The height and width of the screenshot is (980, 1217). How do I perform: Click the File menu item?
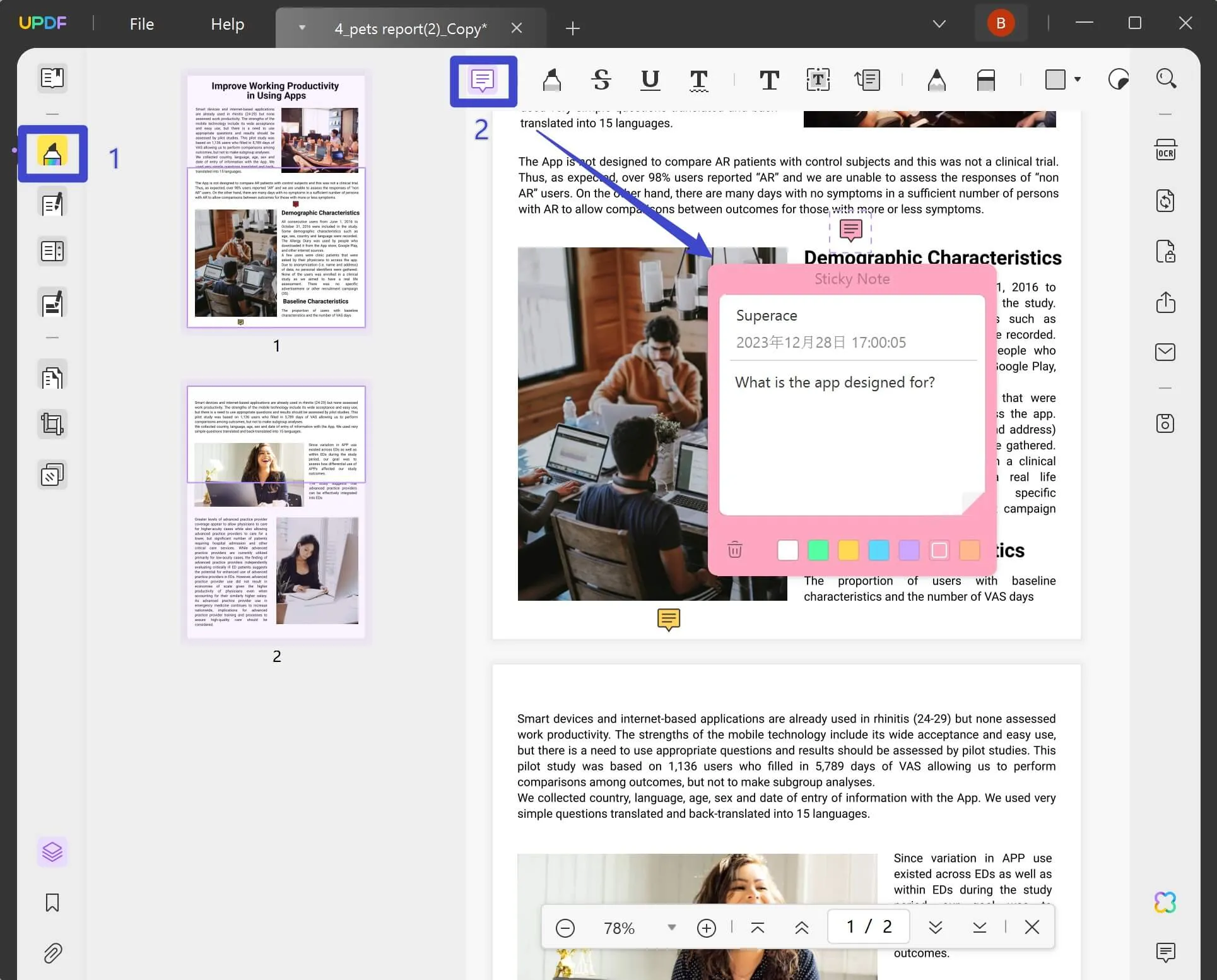(142, 23)
